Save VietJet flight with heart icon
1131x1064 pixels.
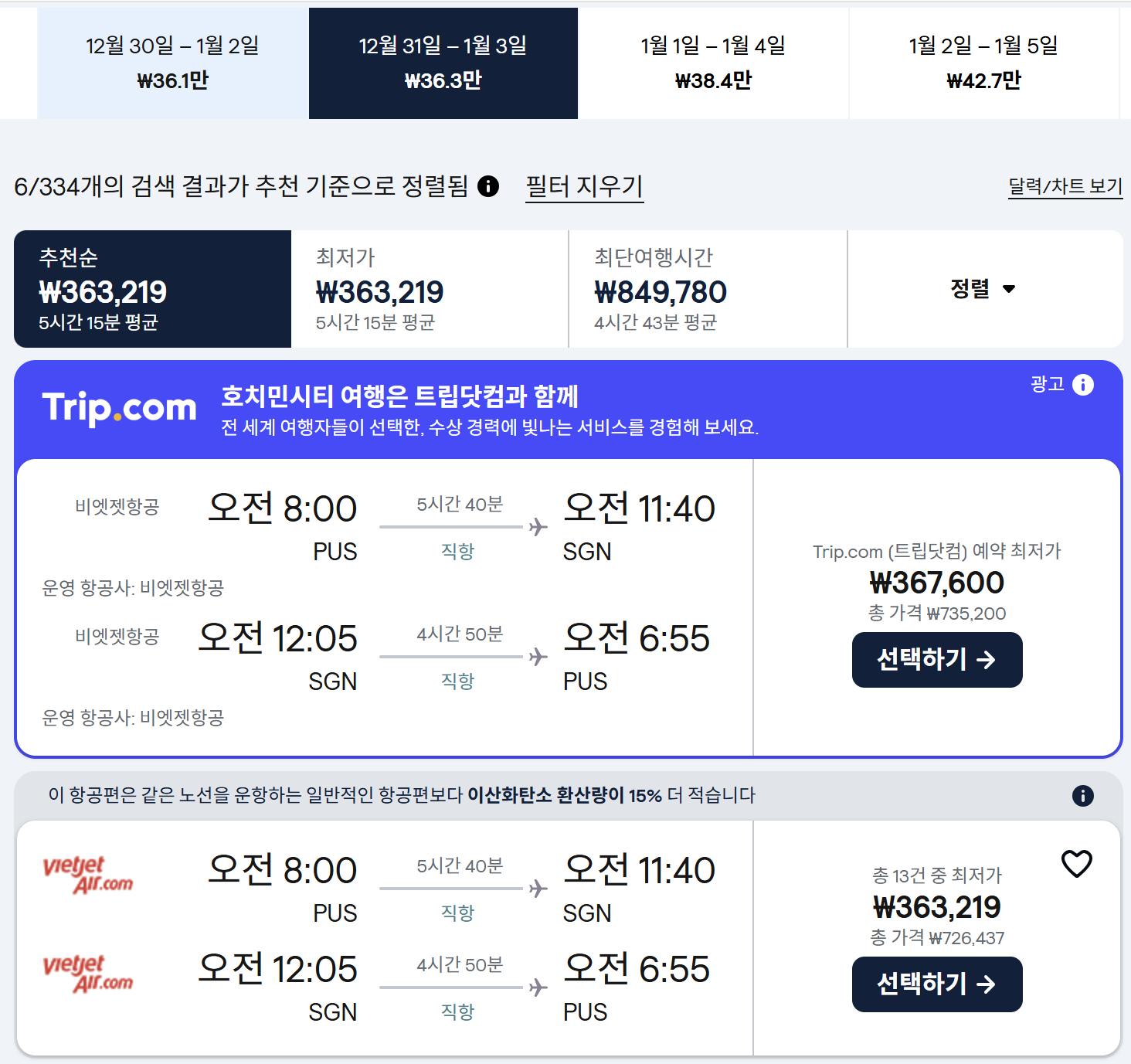(x=1076, y=864)
